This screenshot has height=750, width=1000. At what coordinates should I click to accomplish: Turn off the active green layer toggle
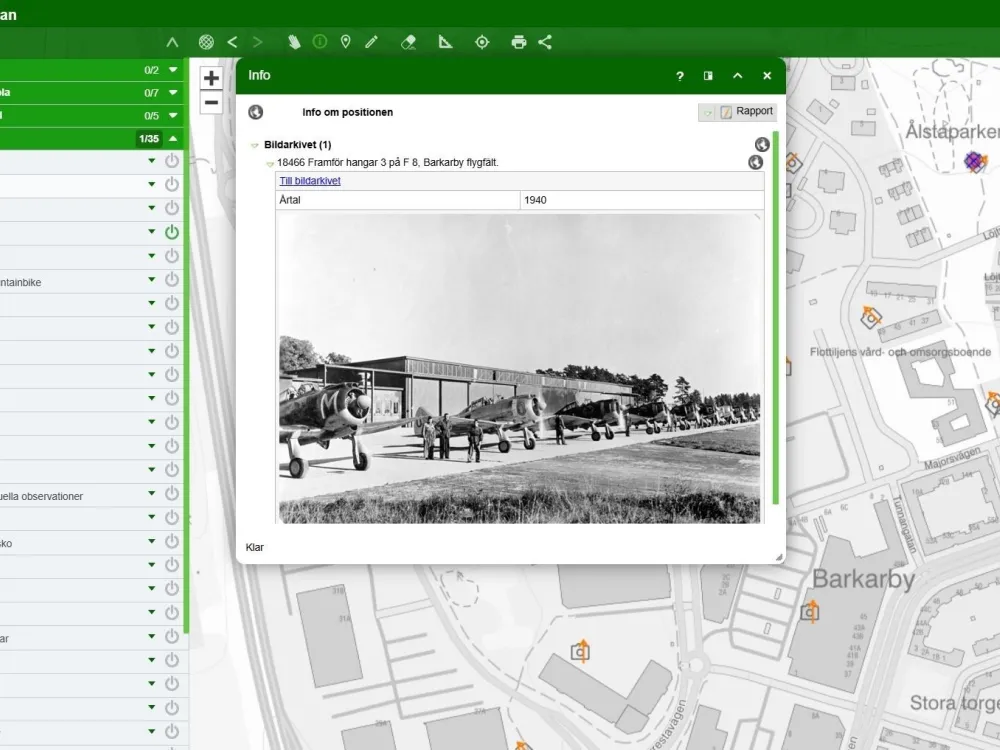(172, 232)
